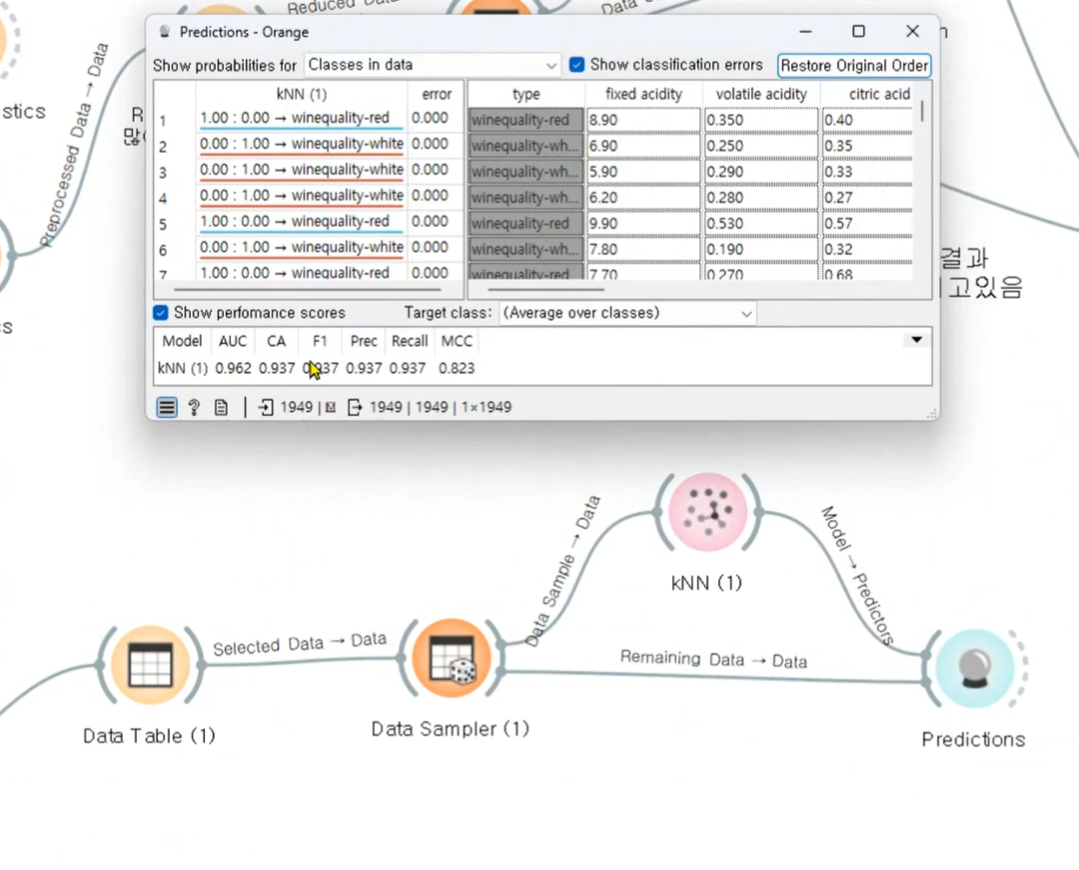Click the Remaining Data → Data link
This screenshot has height=870, width=1079.
(x=713, y=659)
